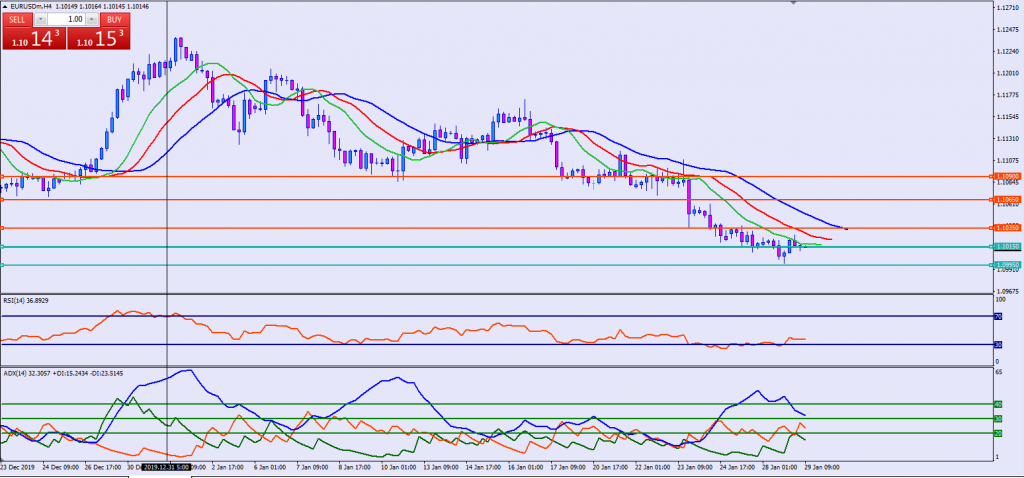Click the ADX(14) indicator label
This screenshot has width=1024, height=478.
pos(50,372)
